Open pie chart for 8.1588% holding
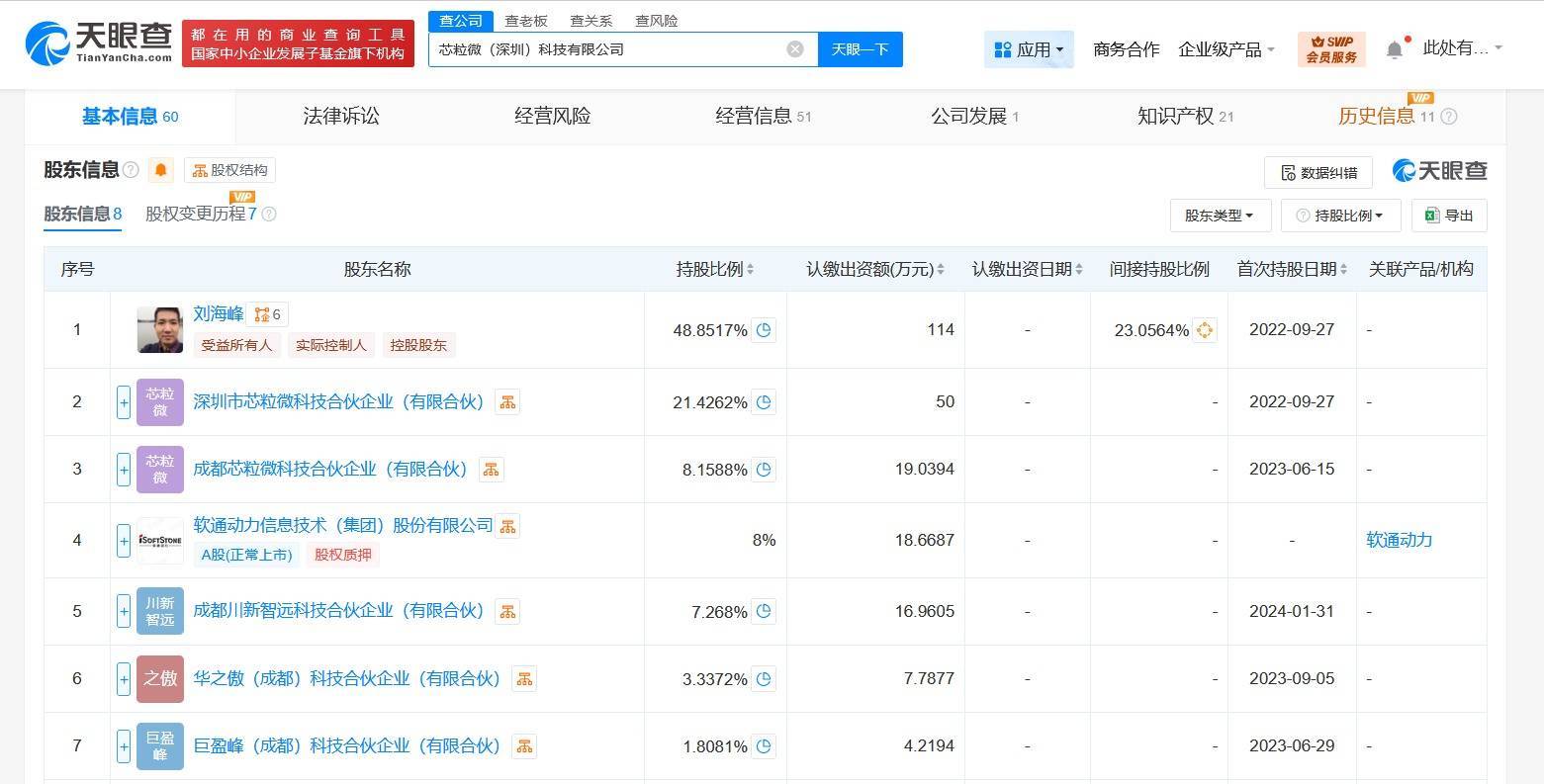This screenshot has height=784, width=1544. point(764,470)
